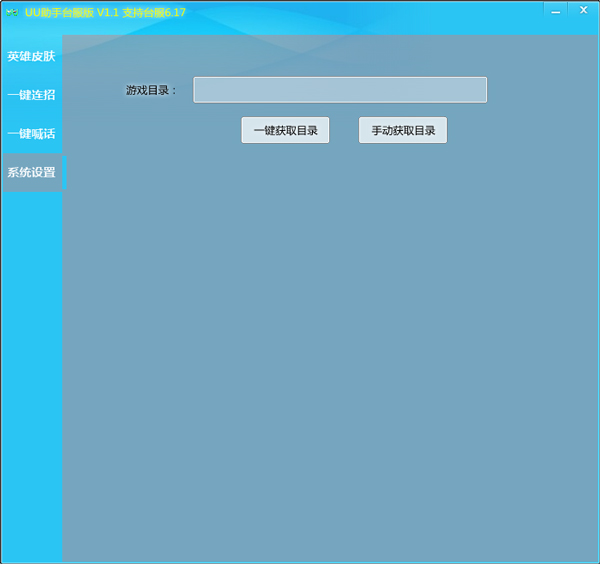Switch to the 一键连招 tab
This screenshot has height=564, width=600.
(x=31, y=95)
